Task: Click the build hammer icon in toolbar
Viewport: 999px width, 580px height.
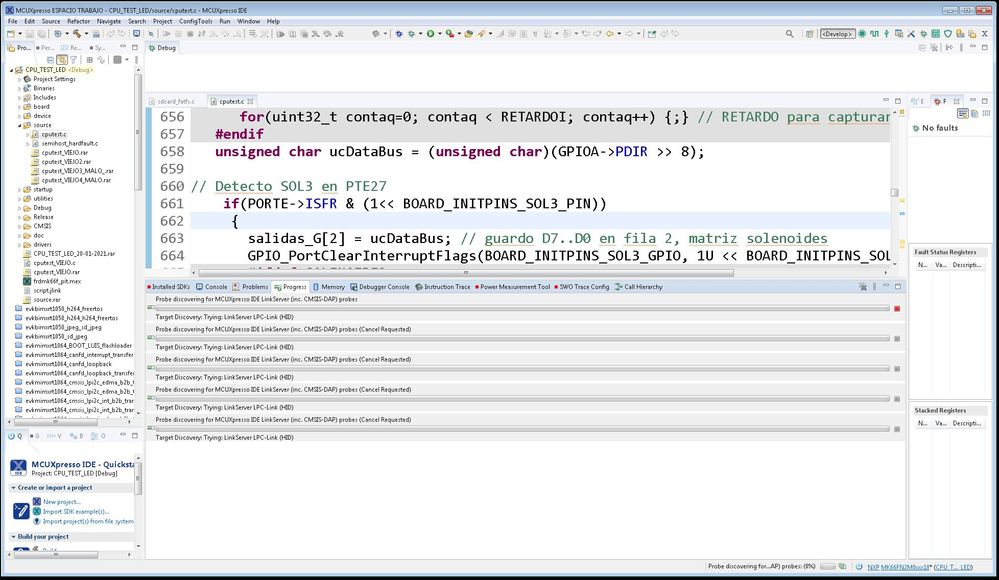Action: point(76,34)
